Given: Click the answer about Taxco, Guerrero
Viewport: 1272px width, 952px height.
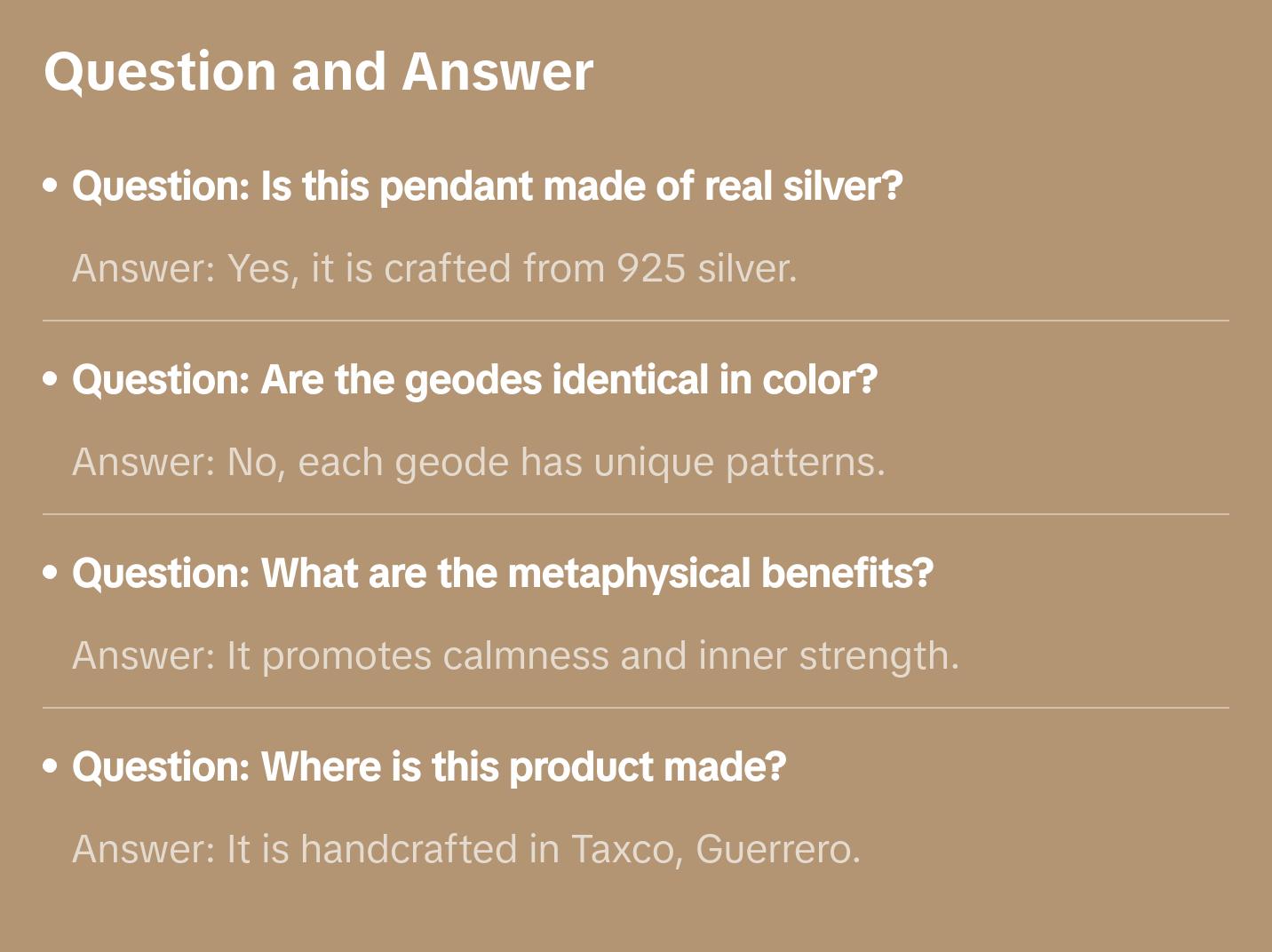Looking at the screenshot, I should coord(466,849).
